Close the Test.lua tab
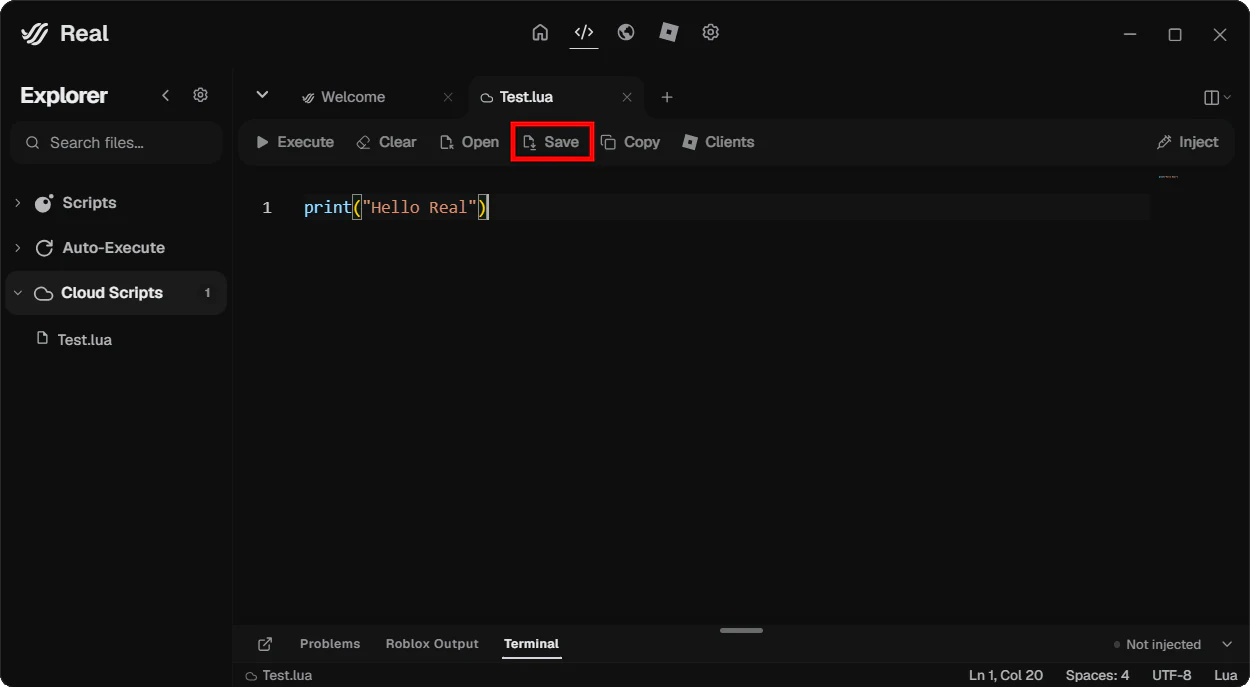The width and height of the screenshot is (1250, 687). pyautogui.click(x=627, y=97)
